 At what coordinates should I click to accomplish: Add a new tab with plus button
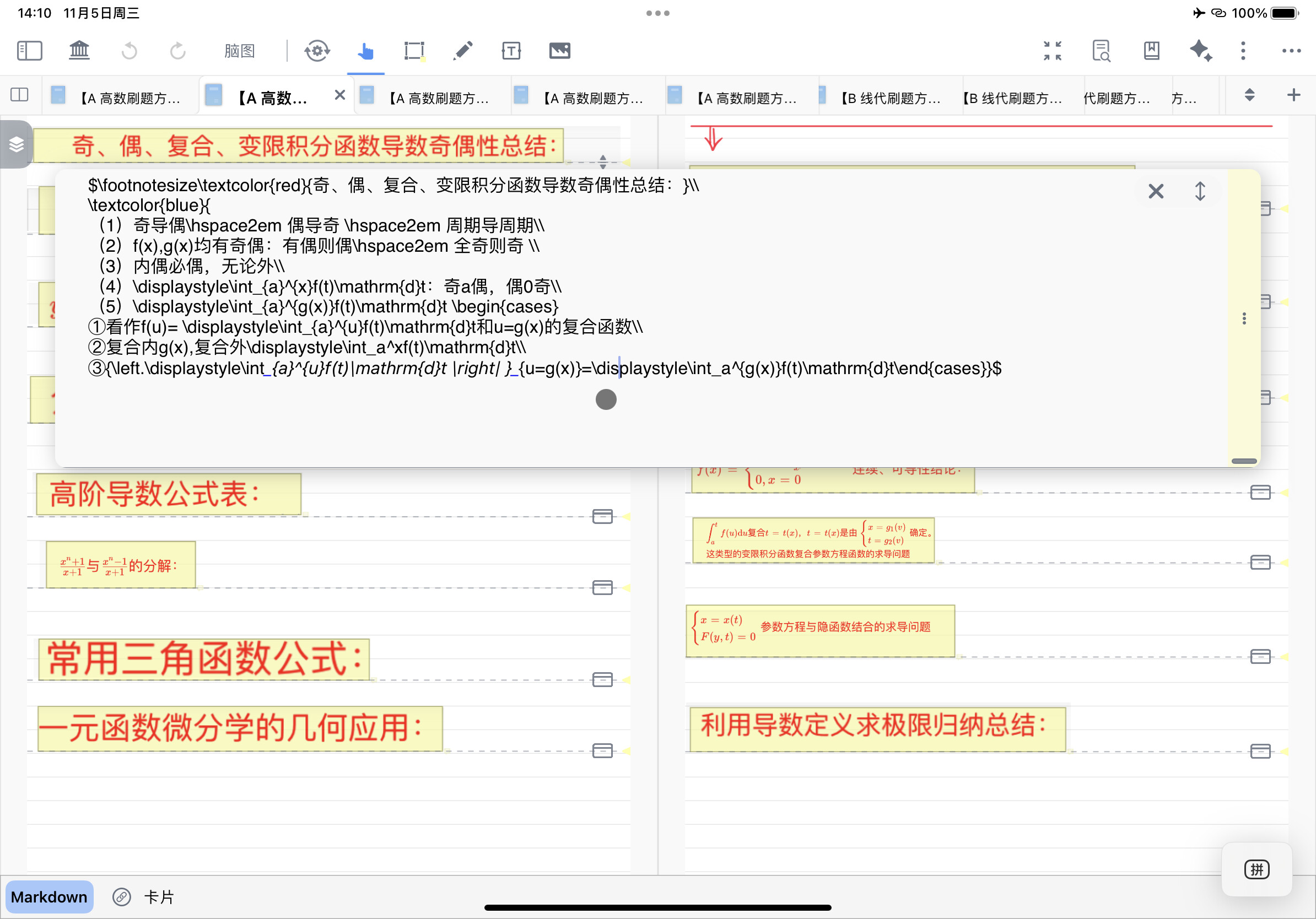coord(1293,95)
